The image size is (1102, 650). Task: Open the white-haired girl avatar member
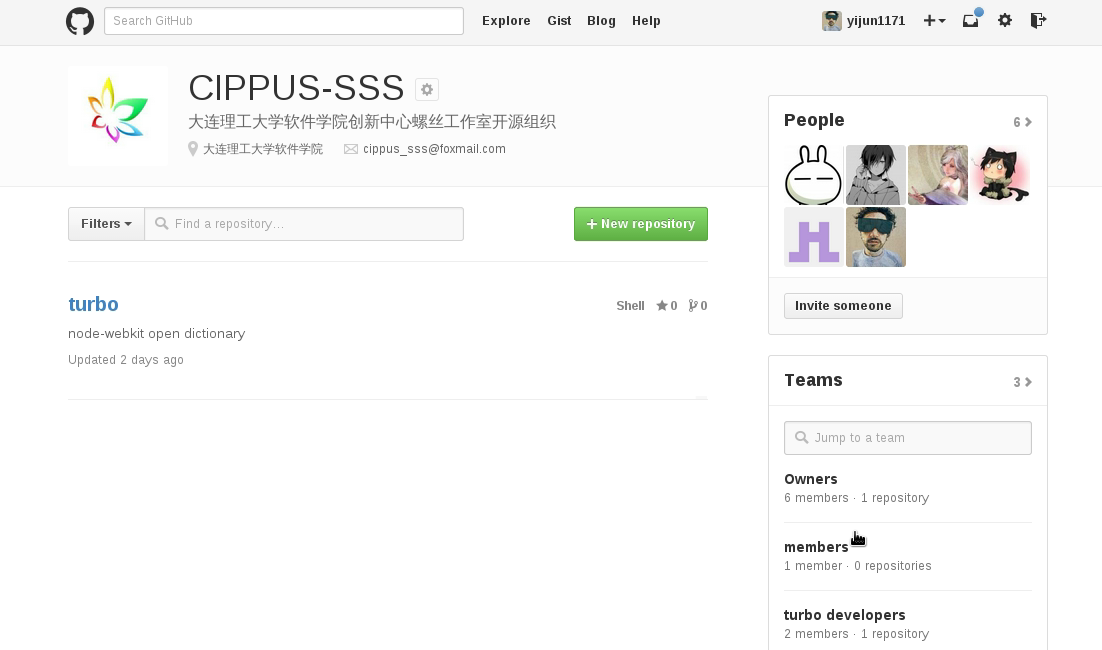[x=938, y=175]
